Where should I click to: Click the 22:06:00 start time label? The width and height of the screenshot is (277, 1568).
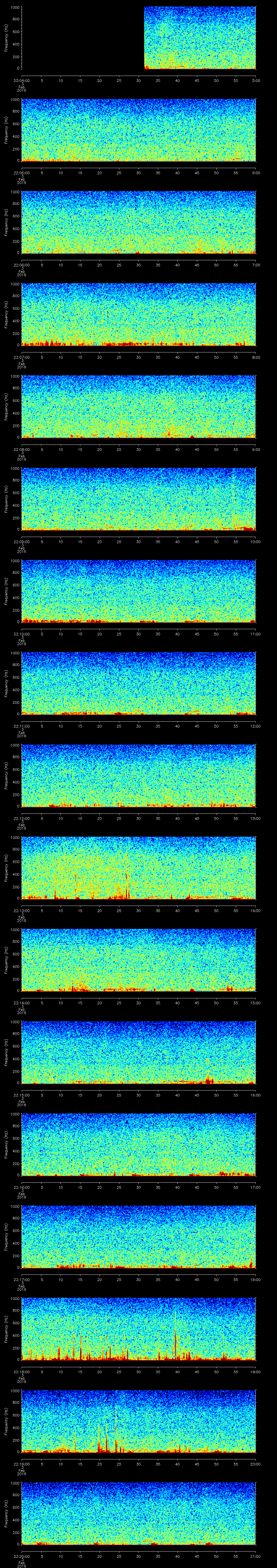tap(21, 265)
